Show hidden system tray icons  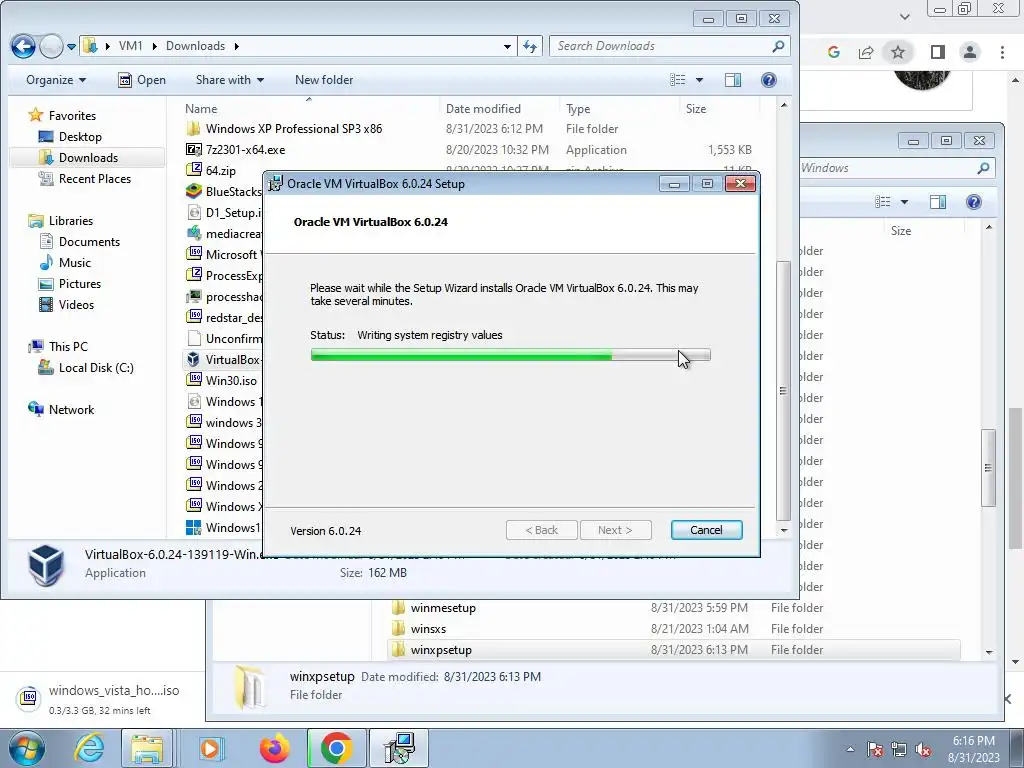[x=850, y=749]
